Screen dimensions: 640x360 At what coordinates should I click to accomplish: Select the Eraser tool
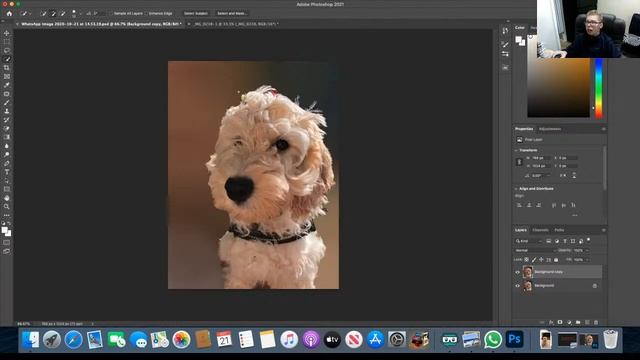point(7,129)
